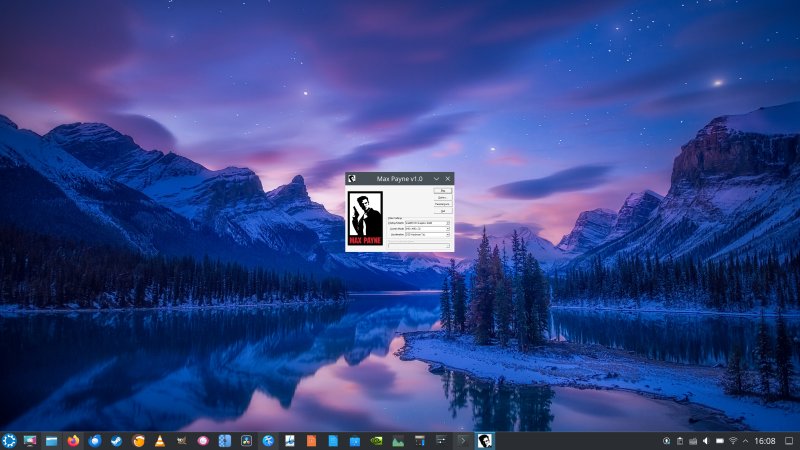Open the pink circular app icon in taskbar
Image resolution: width=800 pixels, height=450 pixels.
coord(203,441)
